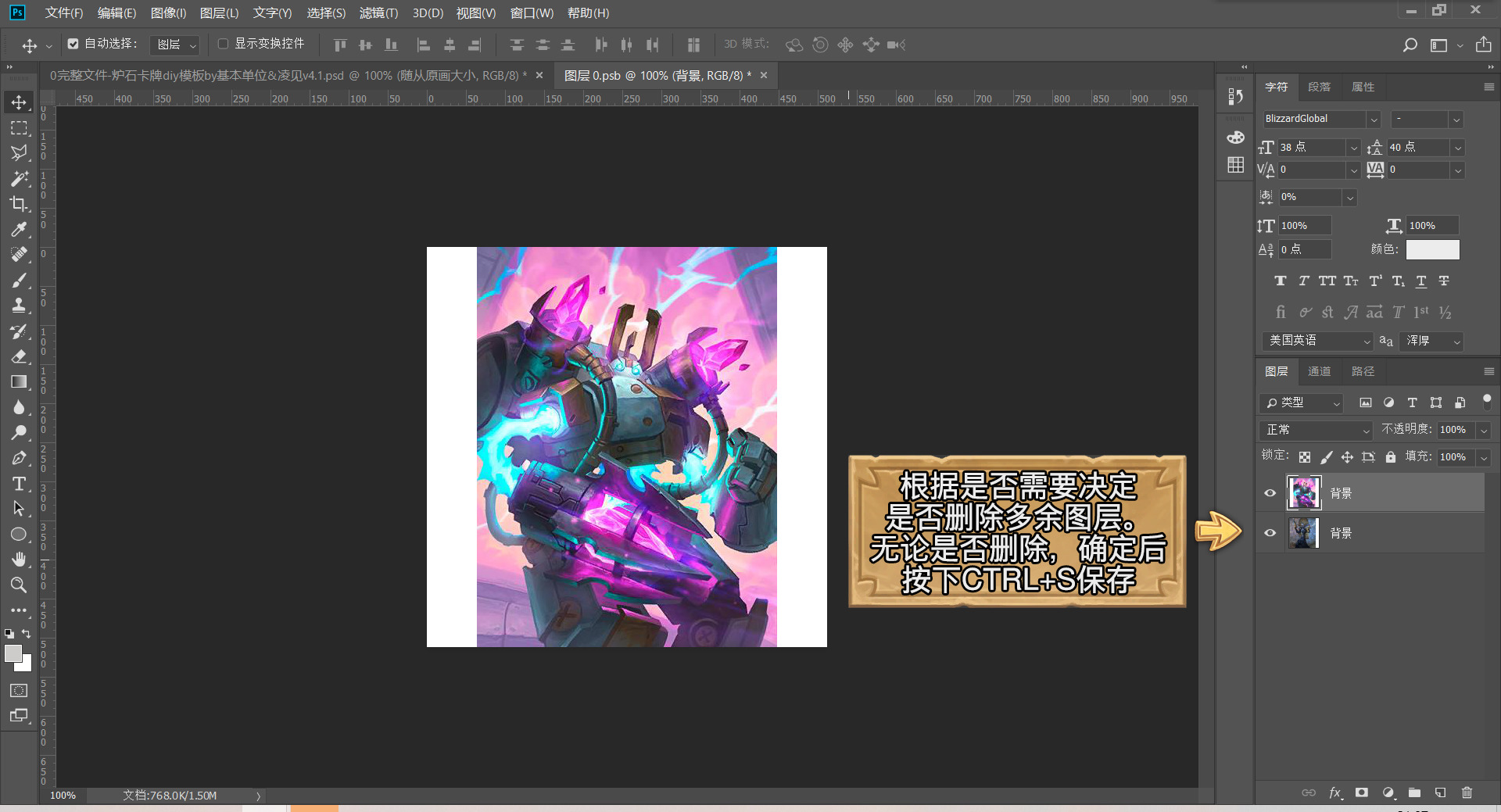This screenshot has width=1501, height=812.
Task: Toggle Faux Bold text style
Action: point(1280,281)
